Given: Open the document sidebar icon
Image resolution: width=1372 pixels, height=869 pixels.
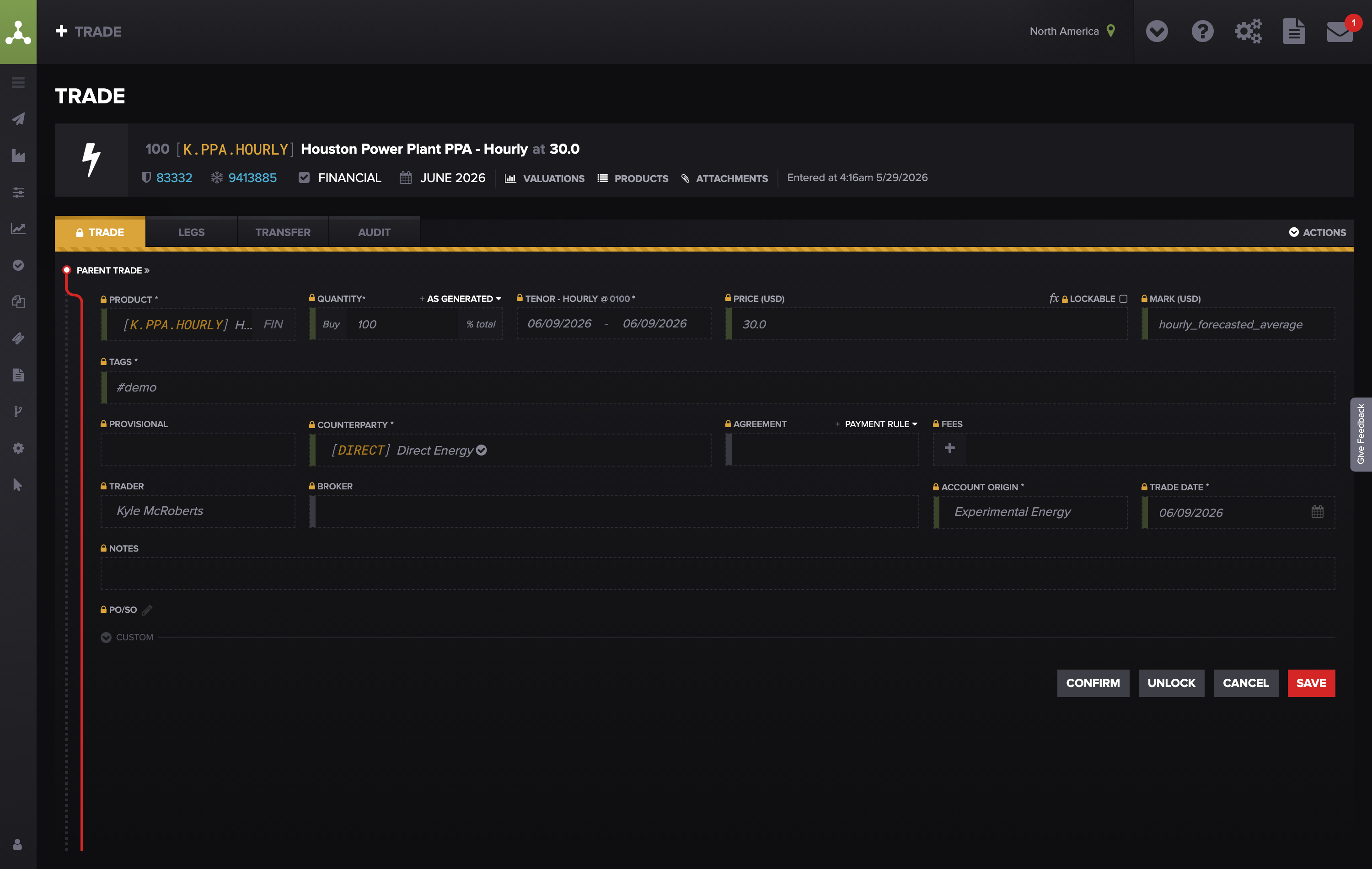Looking at the screenshot, I should [18, 375].
